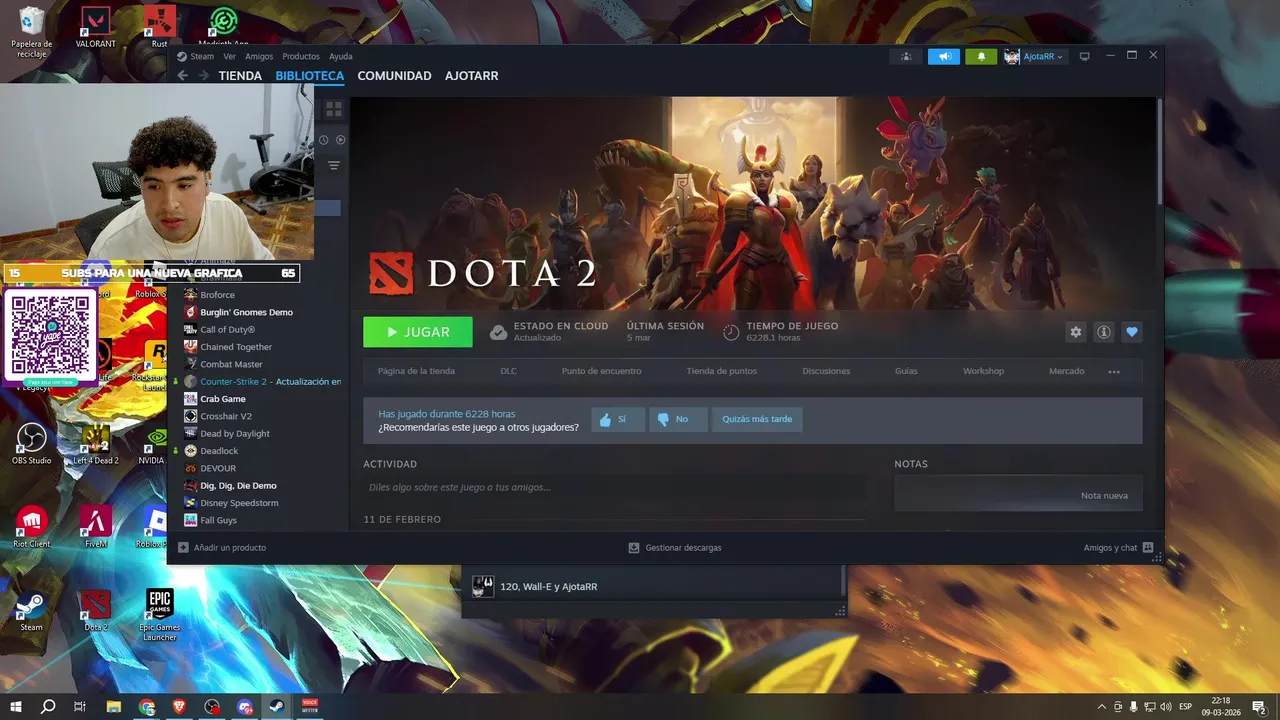The image size is (1280, 720).
Task: Open Brave browser from taskbar
Action: tap(180, 707)
